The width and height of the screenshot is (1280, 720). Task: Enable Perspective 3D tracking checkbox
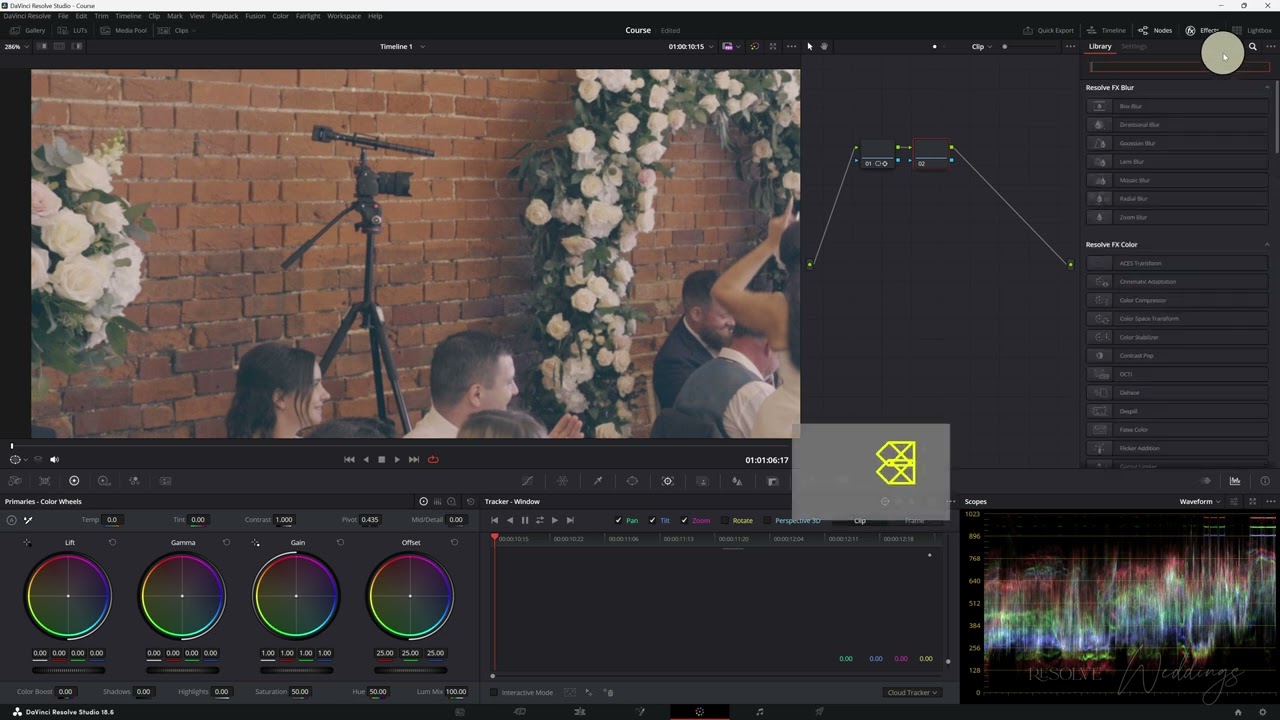[768, 520]
